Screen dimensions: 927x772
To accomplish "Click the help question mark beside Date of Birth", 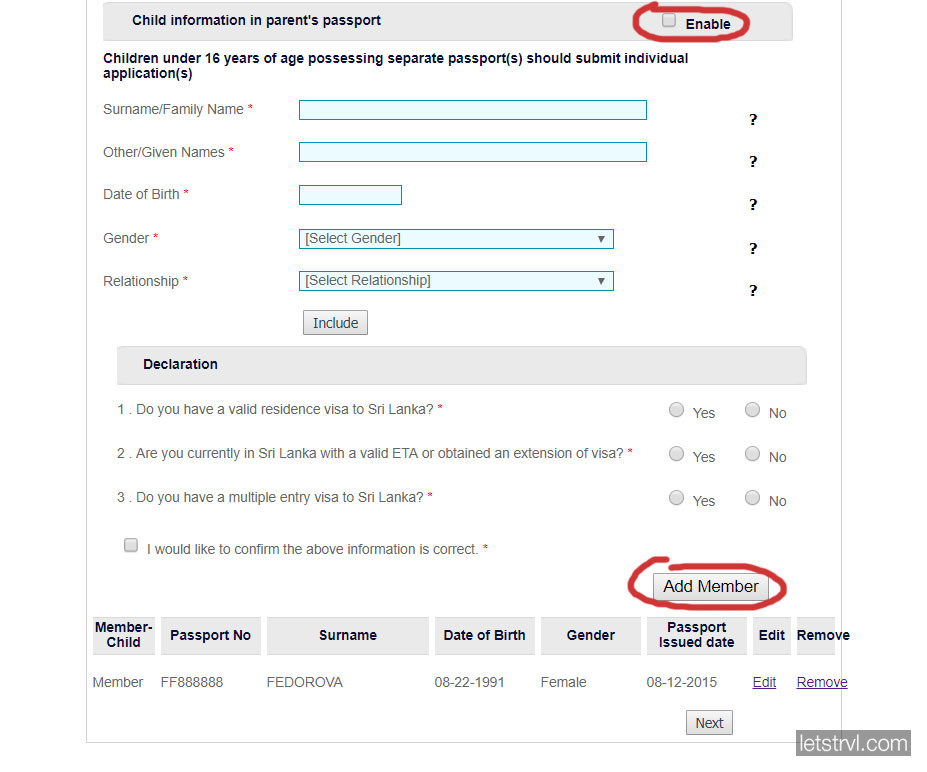I will point(753,205).
